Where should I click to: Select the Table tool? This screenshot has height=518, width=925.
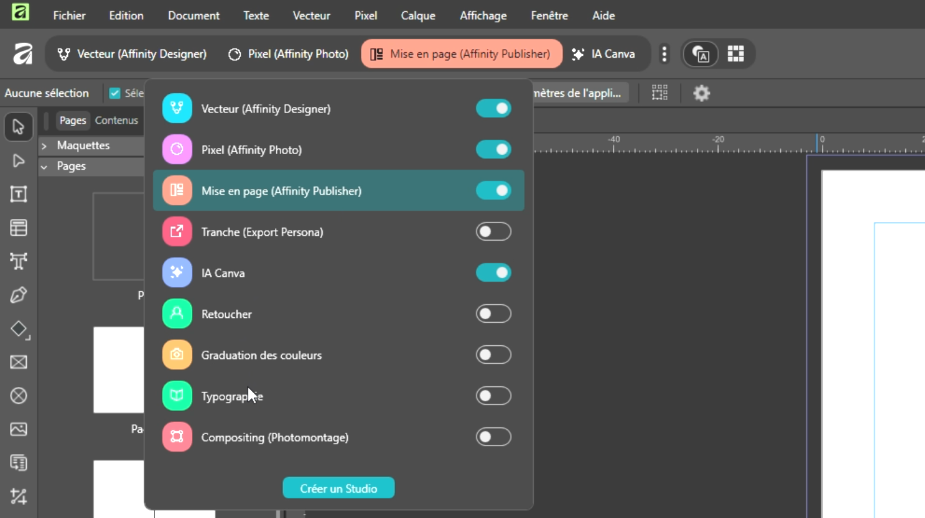tap(18, 228)
